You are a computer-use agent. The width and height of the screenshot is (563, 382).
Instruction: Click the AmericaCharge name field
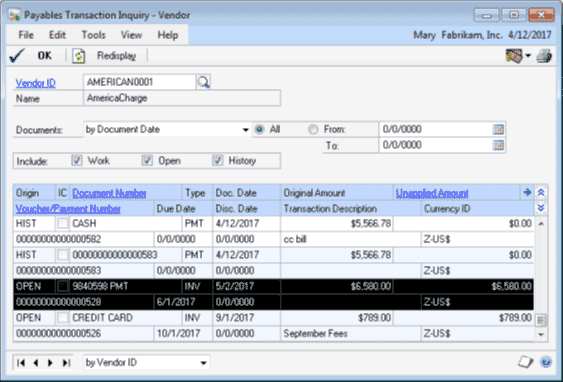(x=182, y=98)
